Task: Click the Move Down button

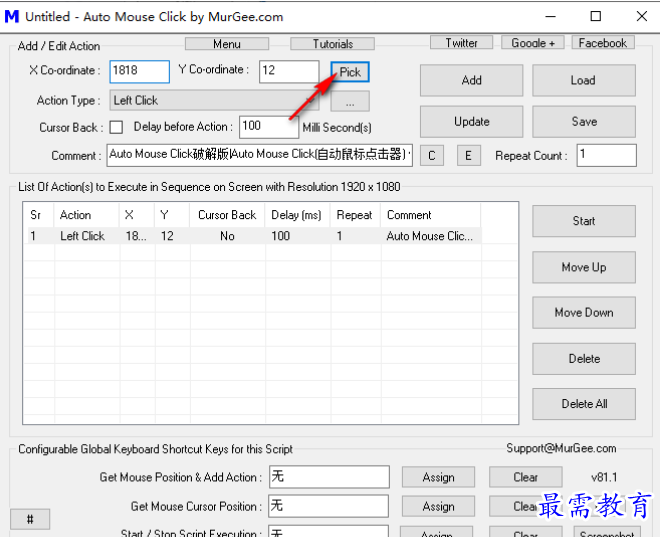Action: pos(584,313)
